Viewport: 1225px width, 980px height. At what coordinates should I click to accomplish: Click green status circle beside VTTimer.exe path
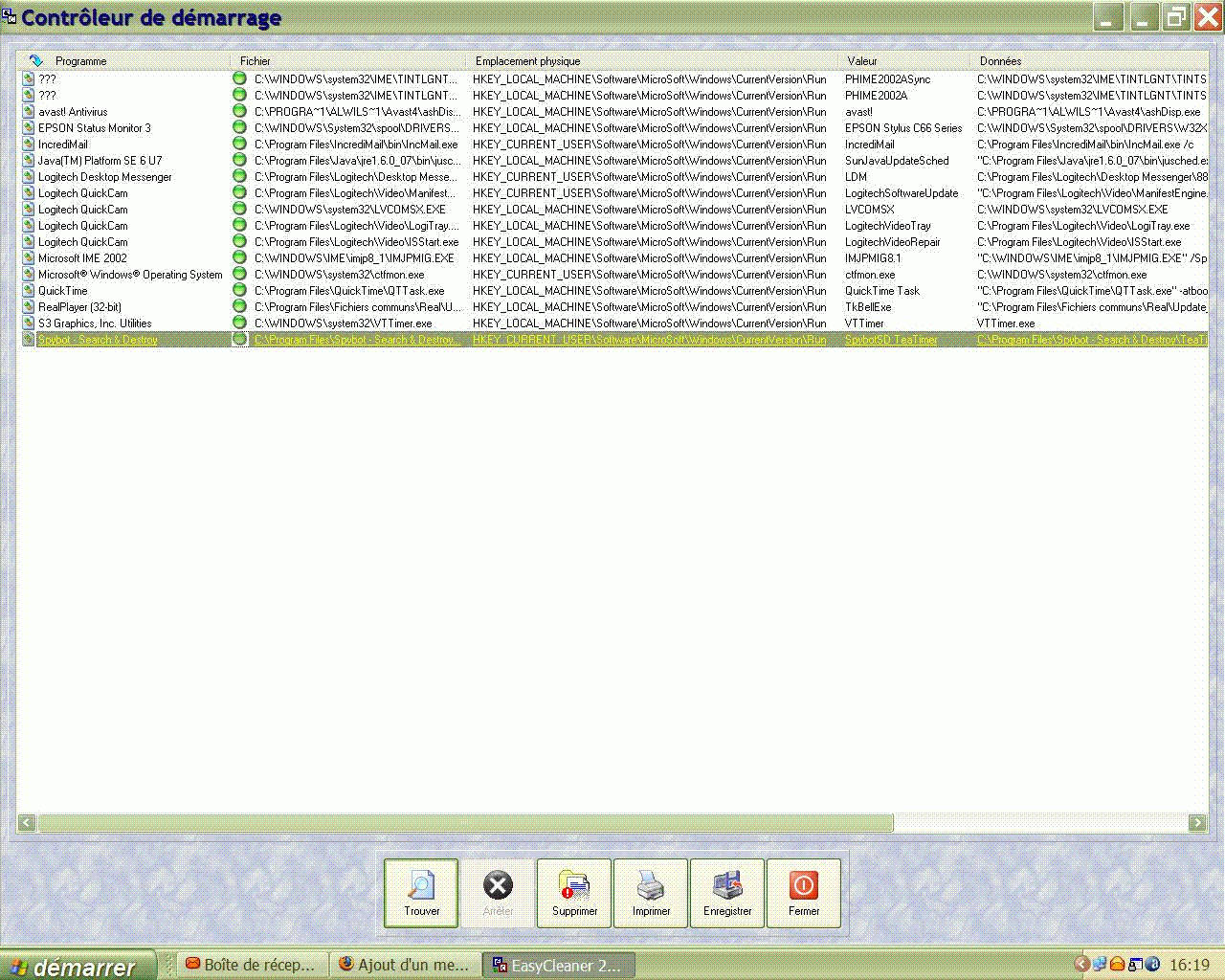tap(239, 323)
